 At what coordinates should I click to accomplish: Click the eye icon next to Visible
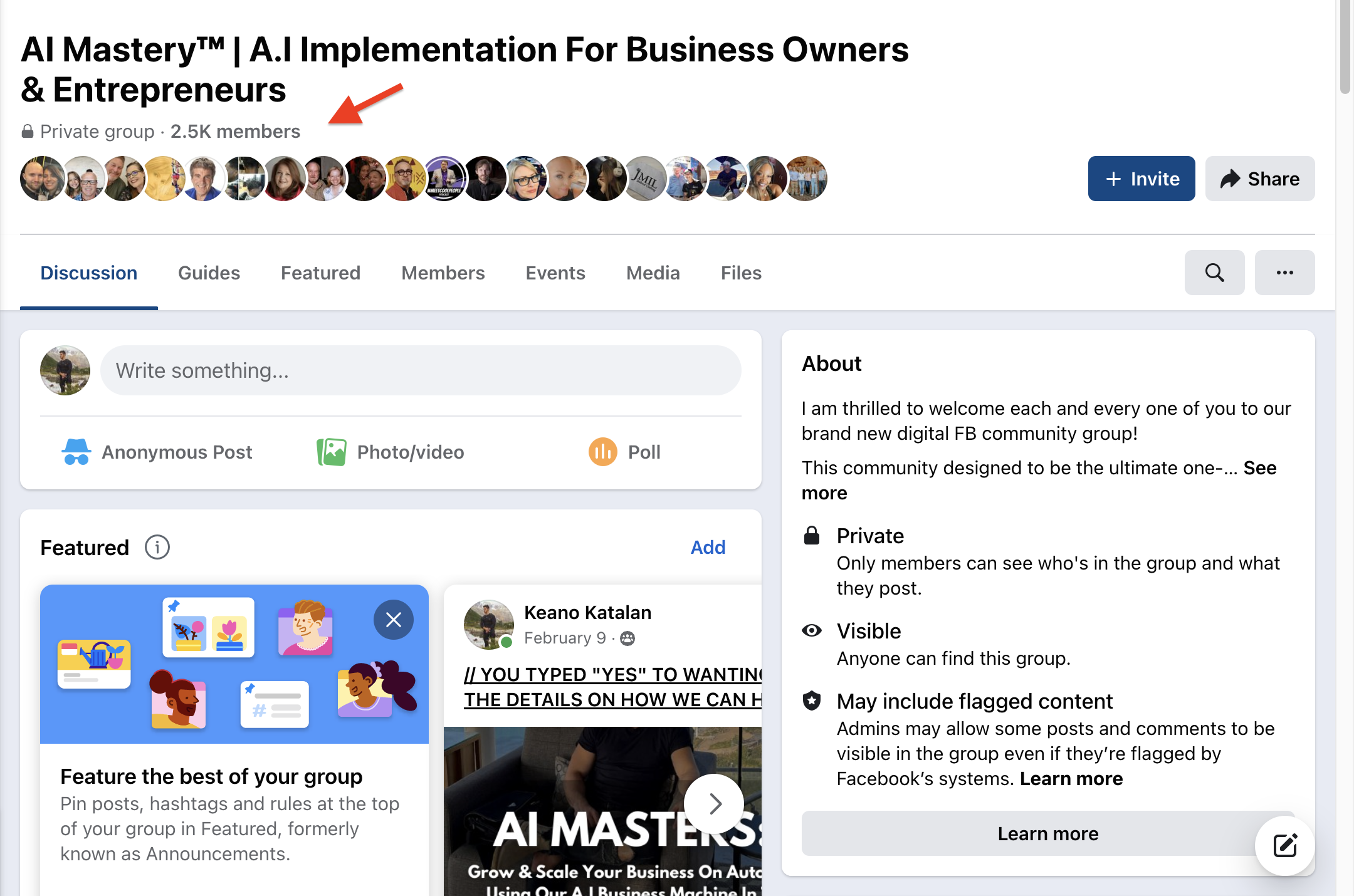812,630
